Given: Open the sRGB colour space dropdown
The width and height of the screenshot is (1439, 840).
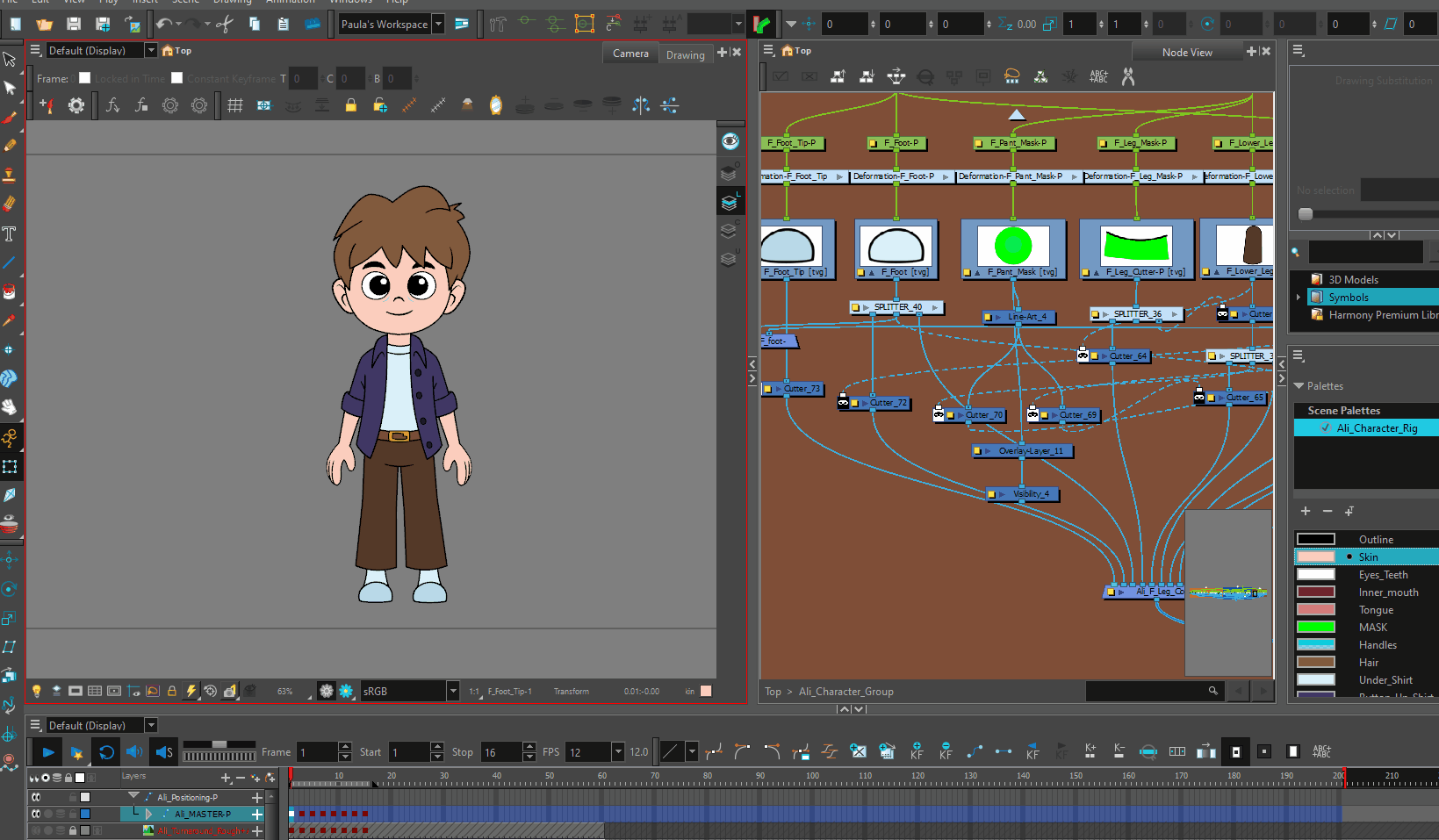Looking at the screenshot, I should click(453, 692).
